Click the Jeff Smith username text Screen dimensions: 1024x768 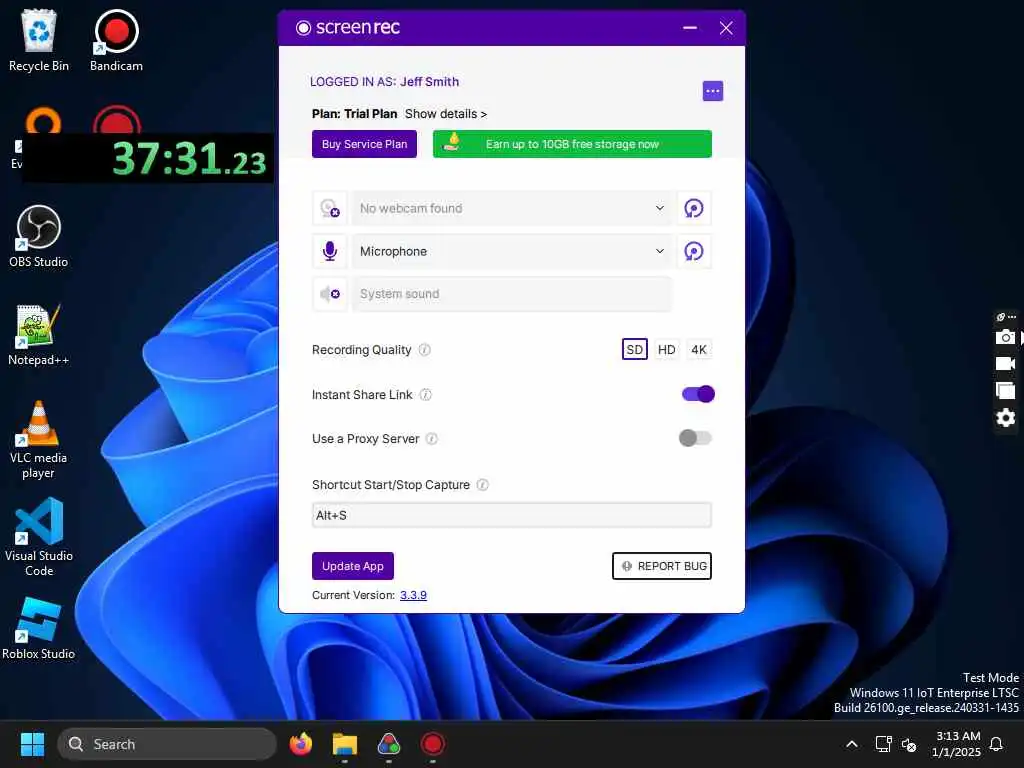(x=430, y=82)
